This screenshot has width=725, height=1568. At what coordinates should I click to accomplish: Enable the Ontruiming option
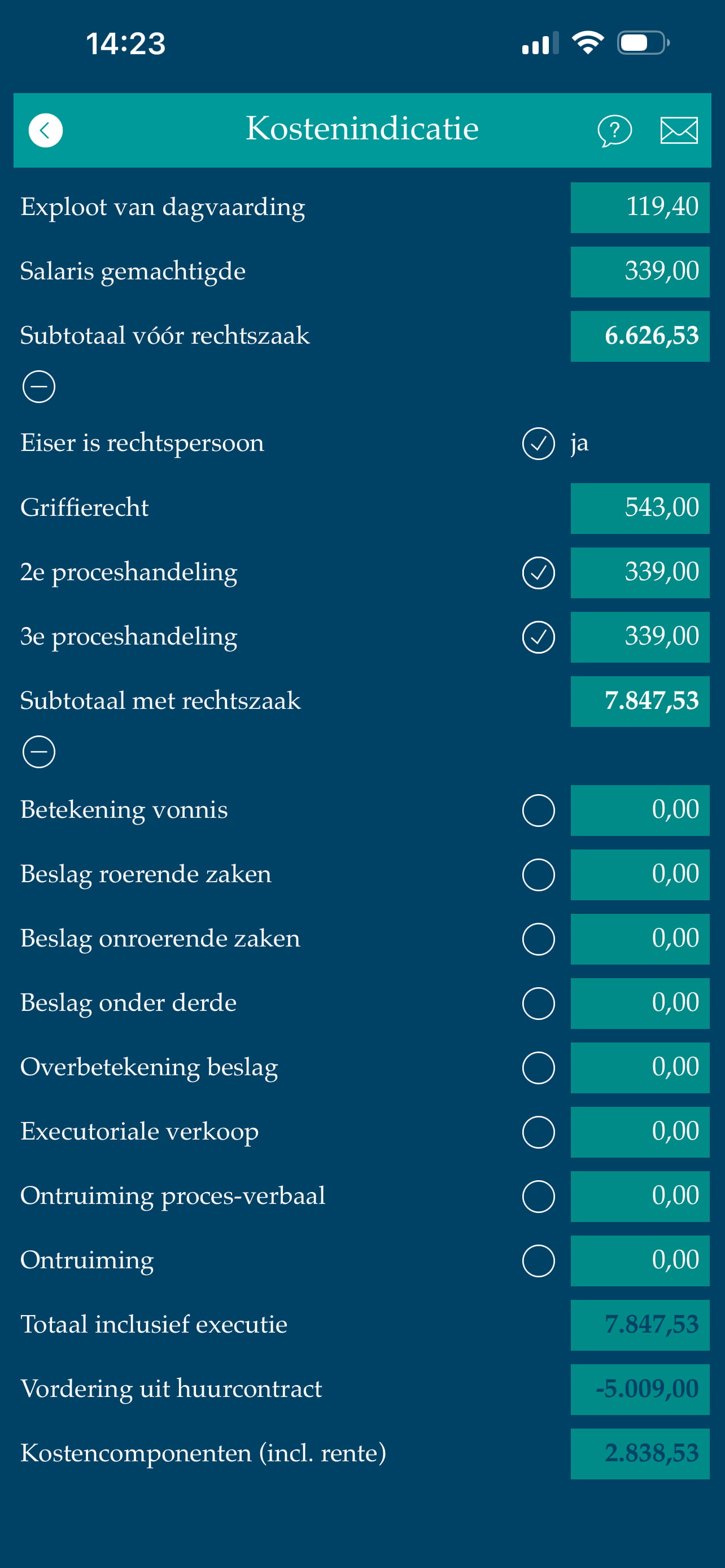click(x=538, y=1260)
